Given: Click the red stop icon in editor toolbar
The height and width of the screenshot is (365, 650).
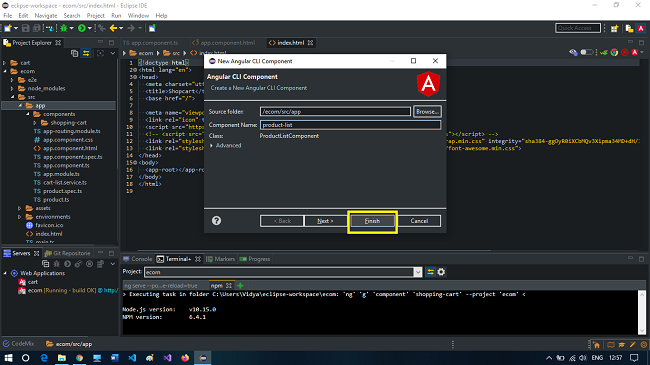Looking at the screenshot, I should tap(625, 52).
